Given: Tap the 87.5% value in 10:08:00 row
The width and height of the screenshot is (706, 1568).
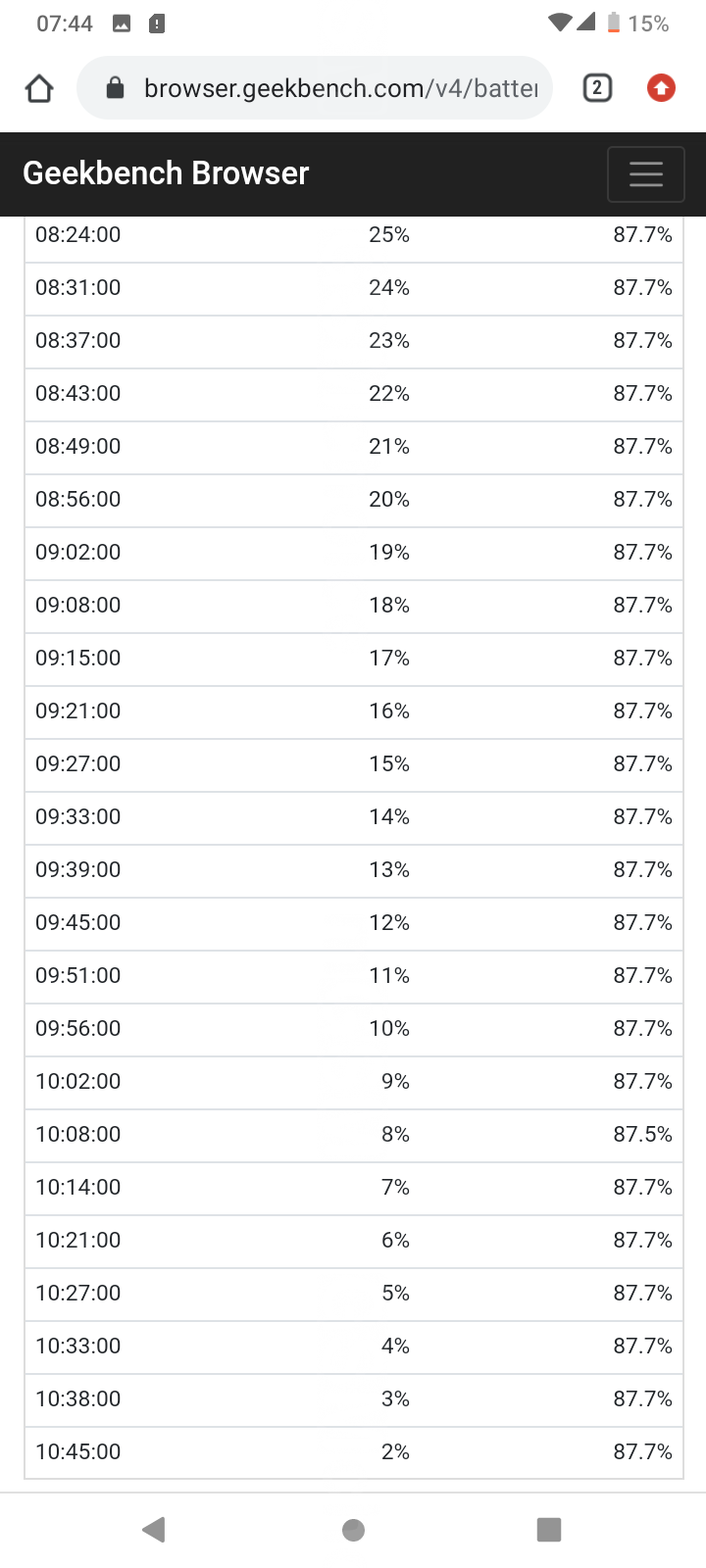Looking at the screenshot, I should (642, 1135).
